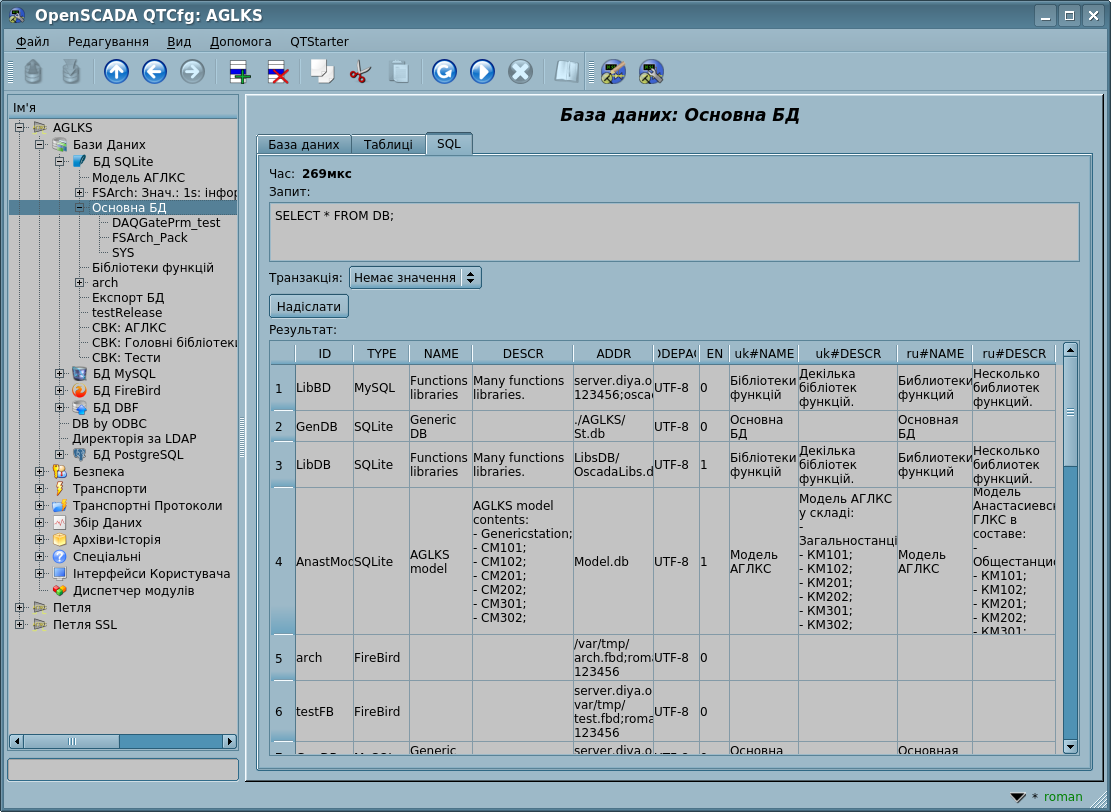Click the scissors cut icon

(x=360, y=71)
